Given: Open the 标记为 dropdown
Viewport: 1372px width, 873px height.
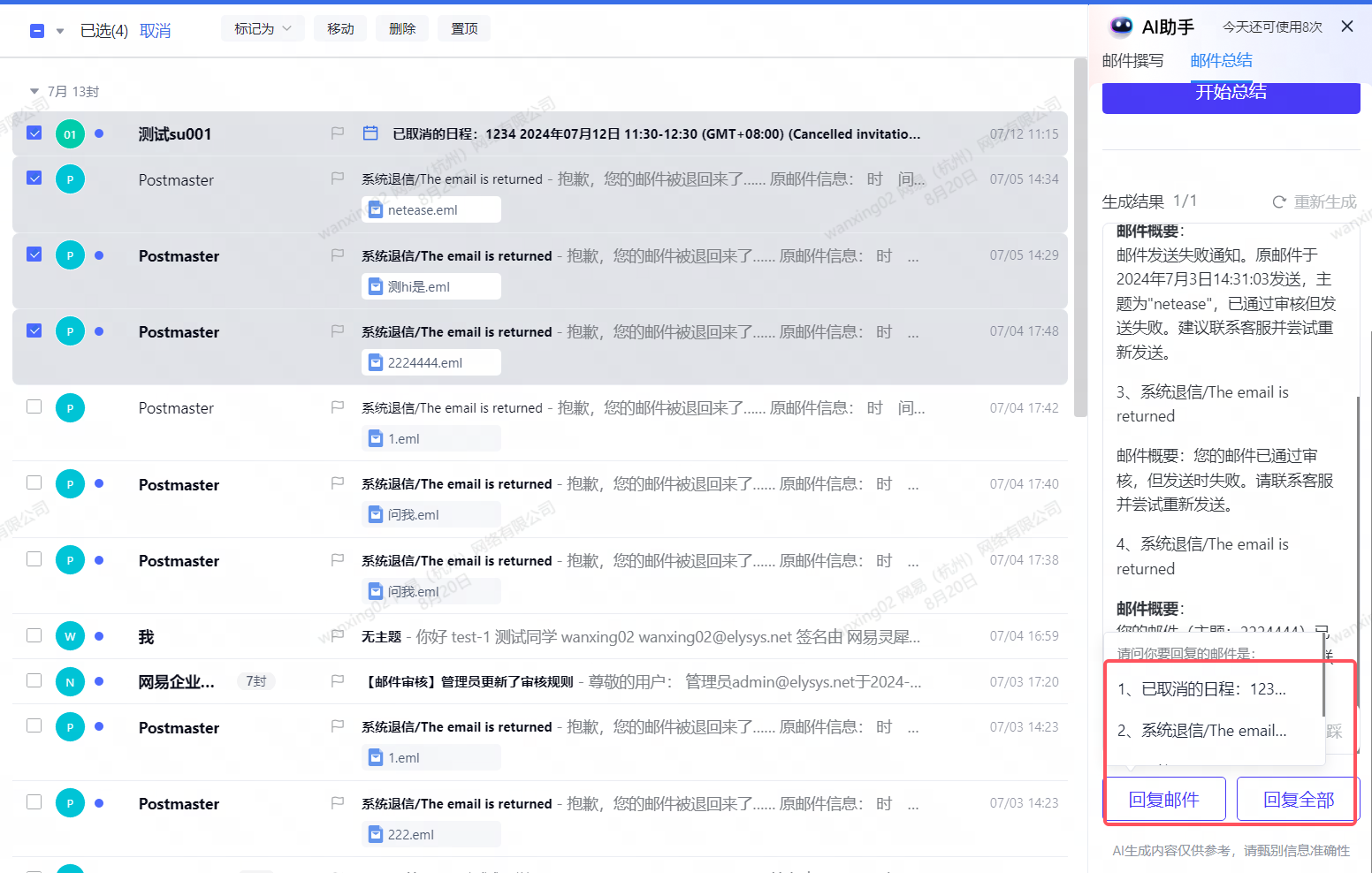Looking at the screenshot, I should [263, 28].
